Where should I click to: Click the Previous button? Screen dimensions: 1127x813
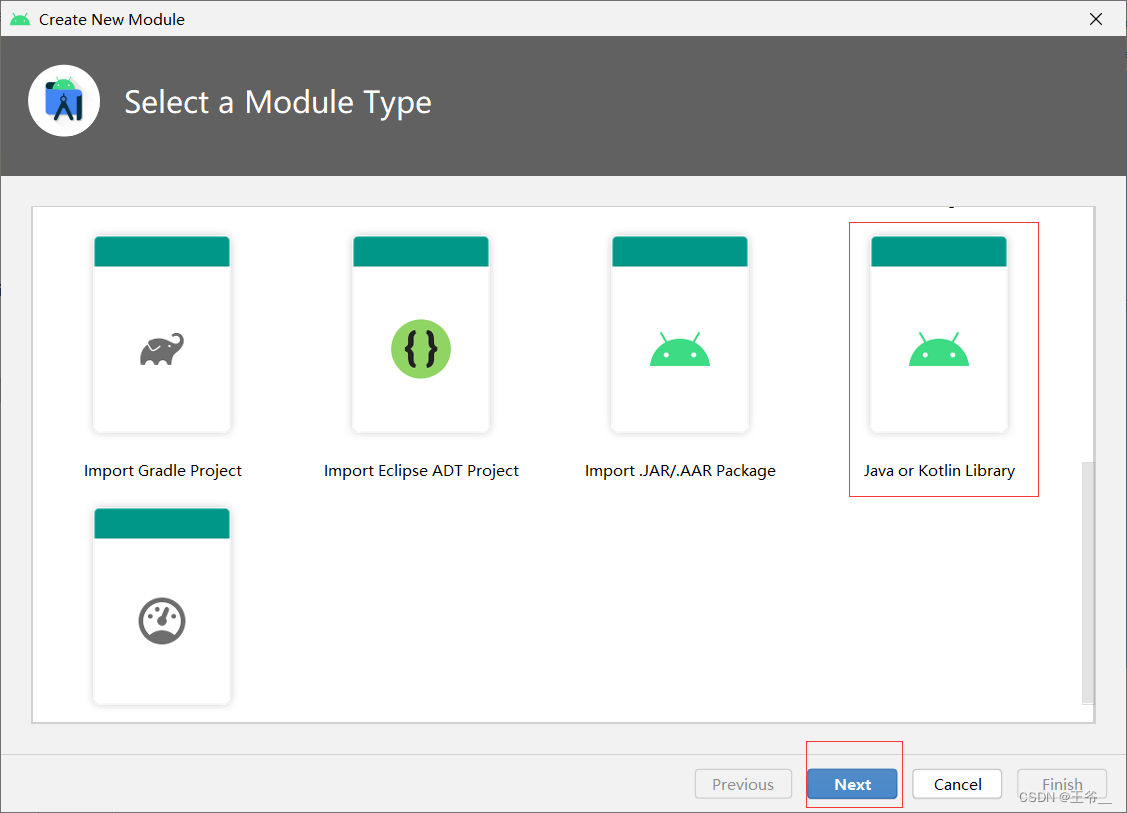[x=743, y=784]
